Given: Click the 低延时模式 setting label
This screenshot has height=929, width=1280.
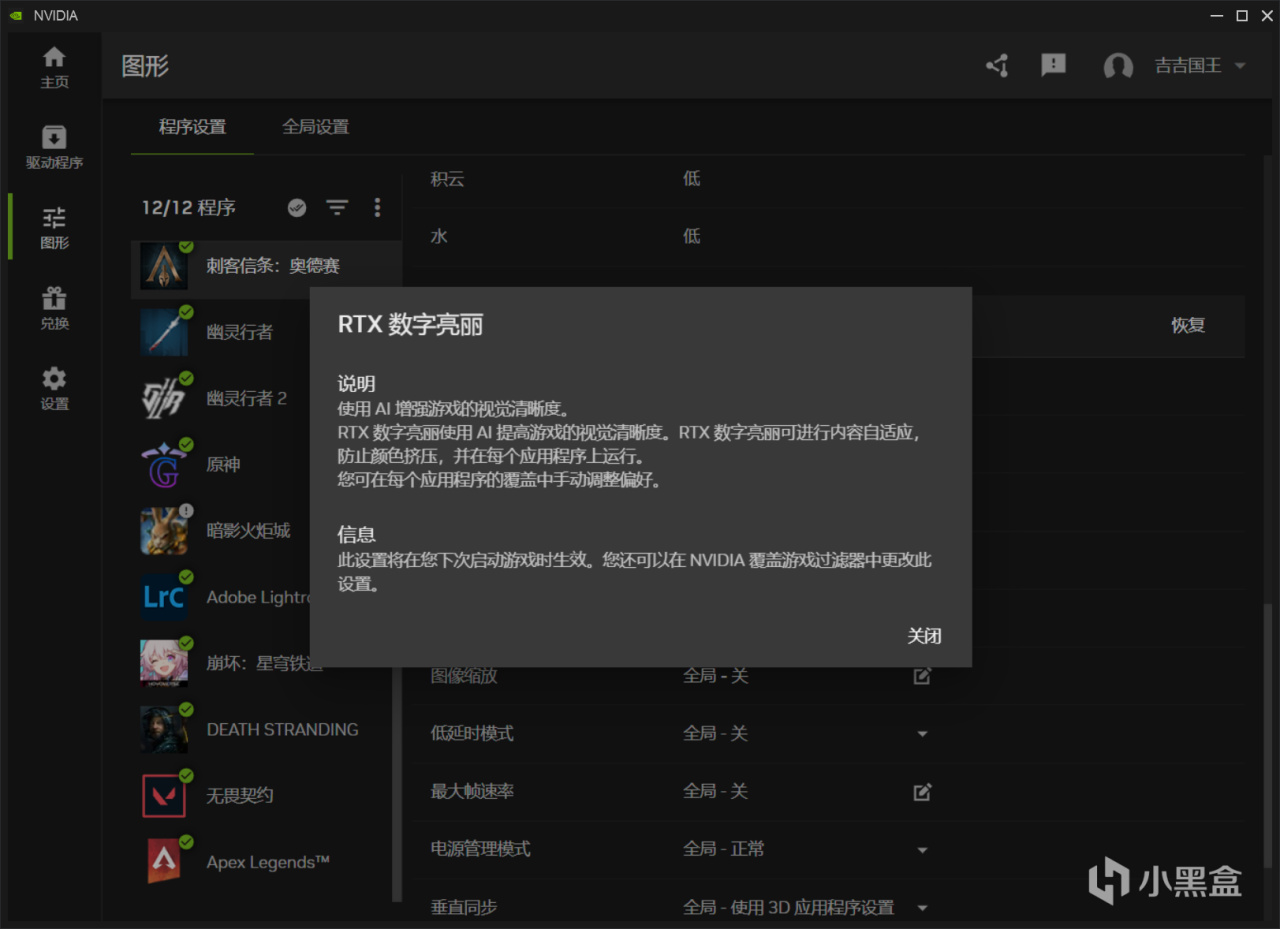Looking at the screenshot, I should 471,734.
